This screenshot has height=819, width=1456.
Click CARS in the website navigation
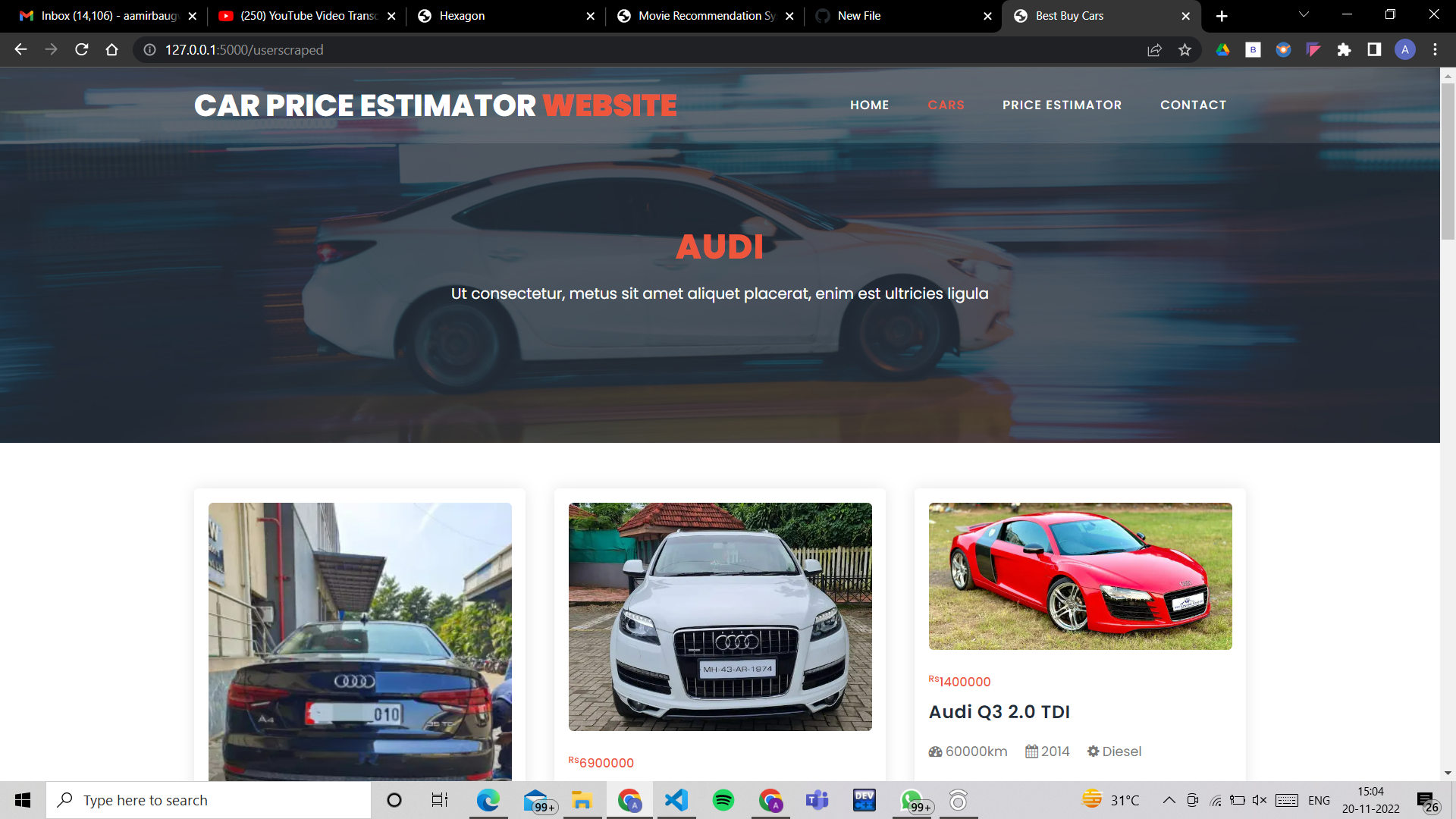tap(946, 105)
